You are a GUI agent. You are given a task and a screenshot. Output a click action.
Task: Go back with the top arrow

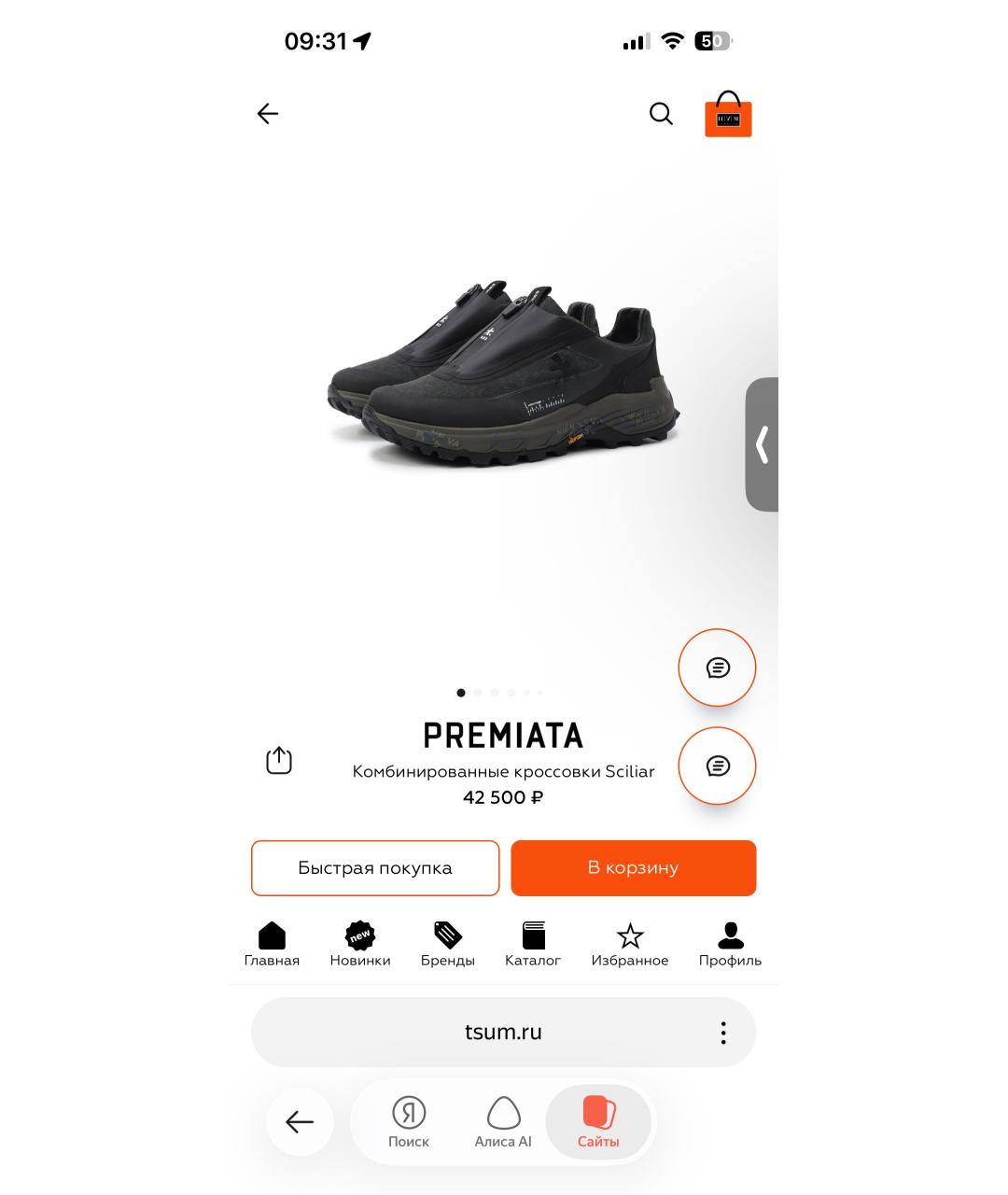(268, 114)
